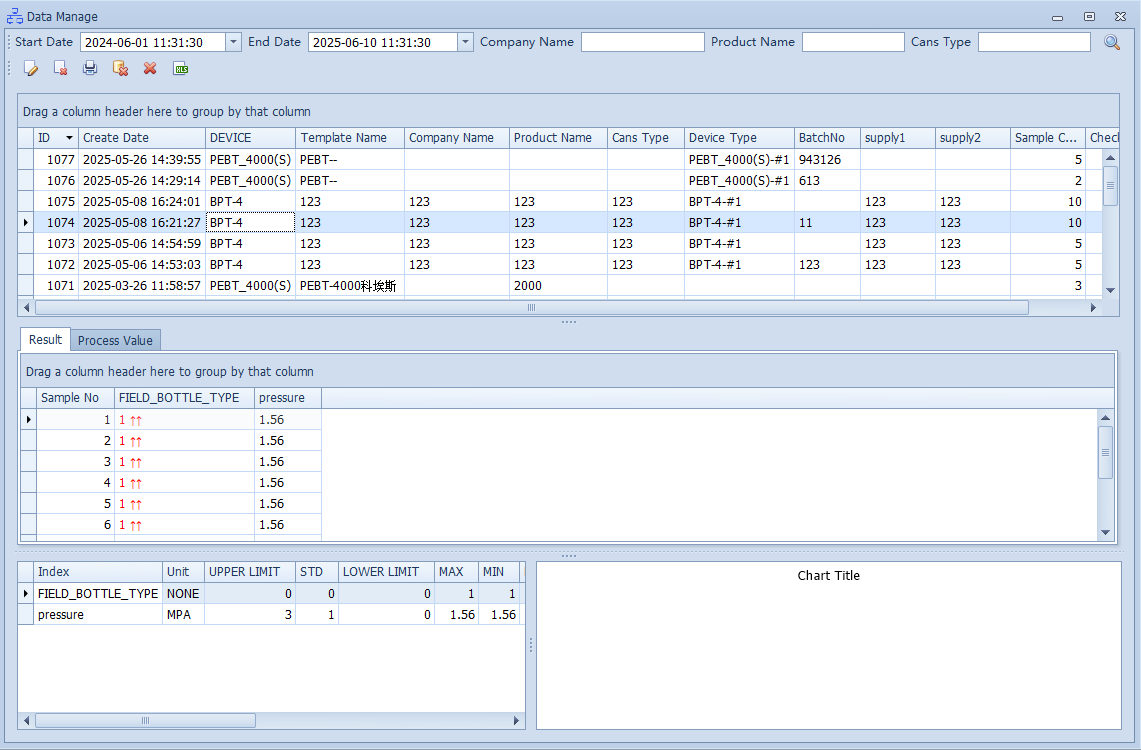
Task: Click the LOWER LIMIT column header
Action: (386, 572)
